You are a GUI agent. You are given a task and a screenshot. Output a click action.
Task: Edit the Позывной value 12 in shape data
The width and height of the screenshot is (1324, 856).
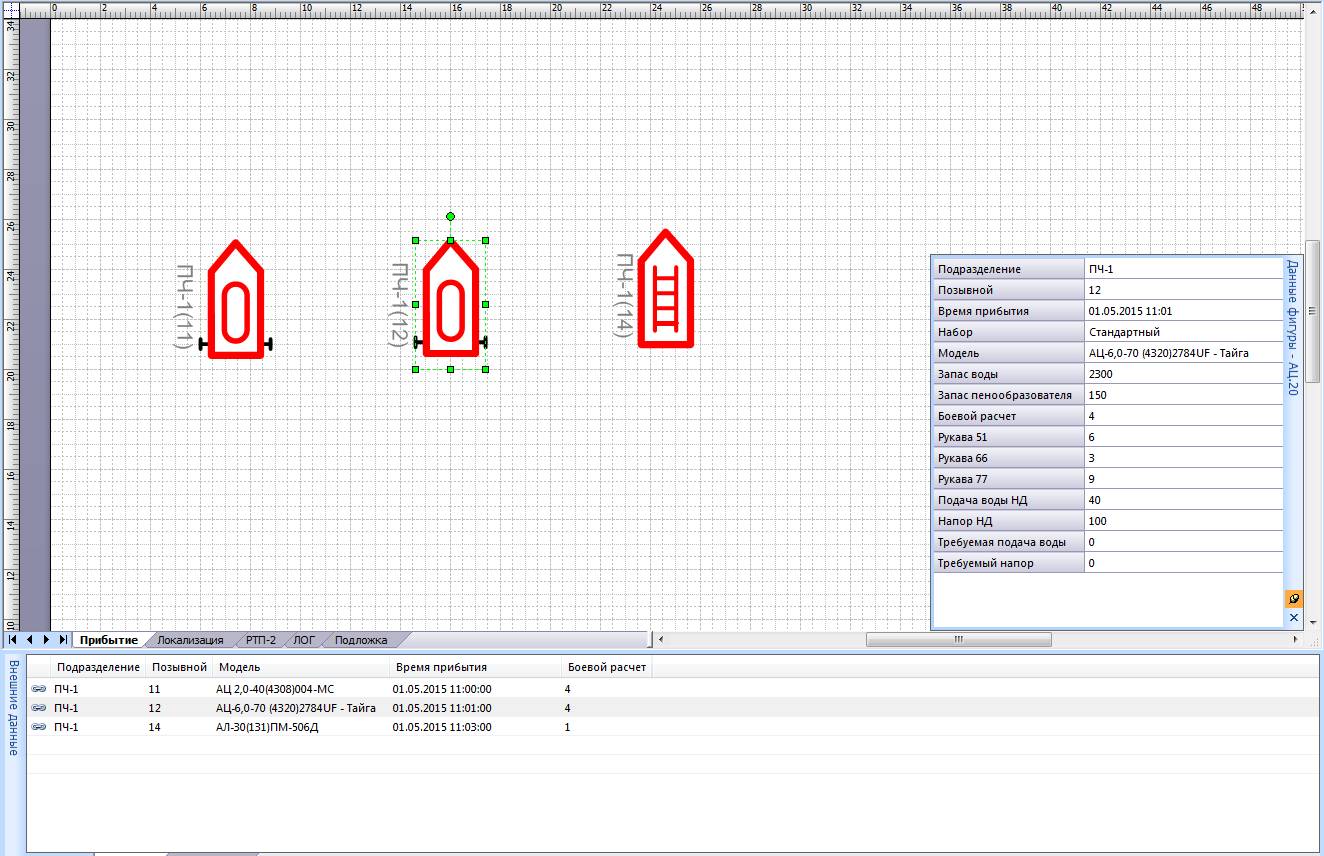point(1183,290)
